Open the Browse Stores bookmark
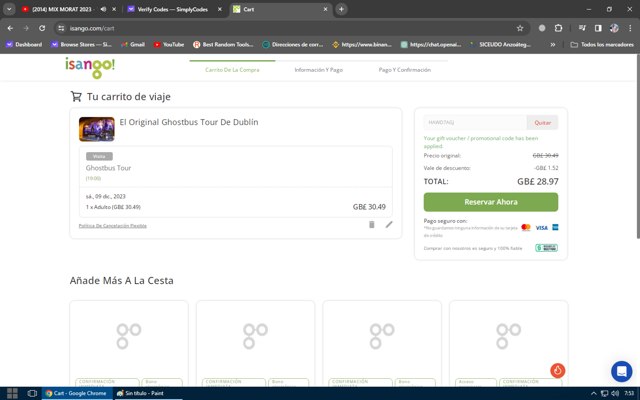 pos(81,44)
